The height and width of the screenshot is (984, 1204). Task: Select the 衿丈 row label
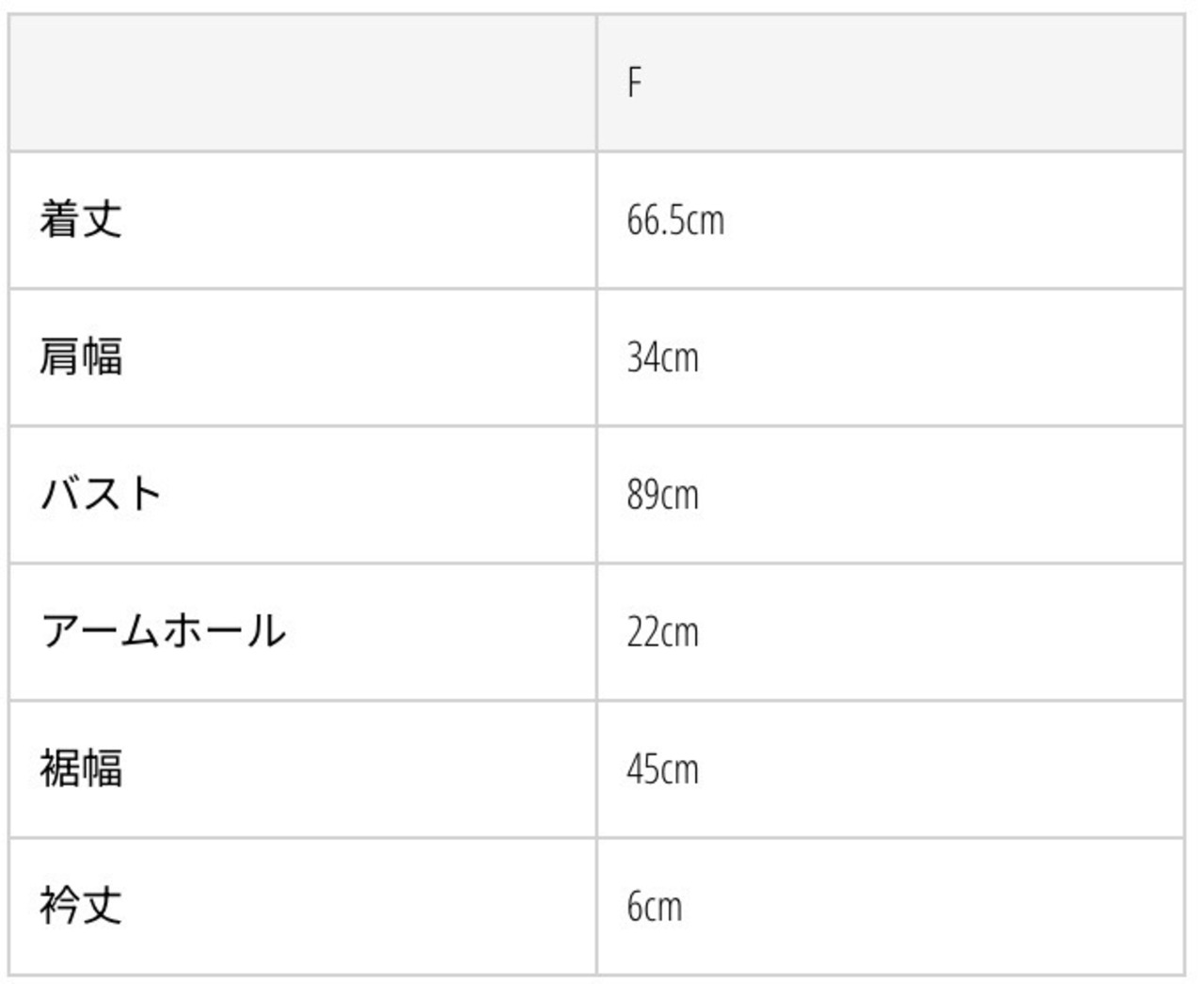[x=81, y=906]
